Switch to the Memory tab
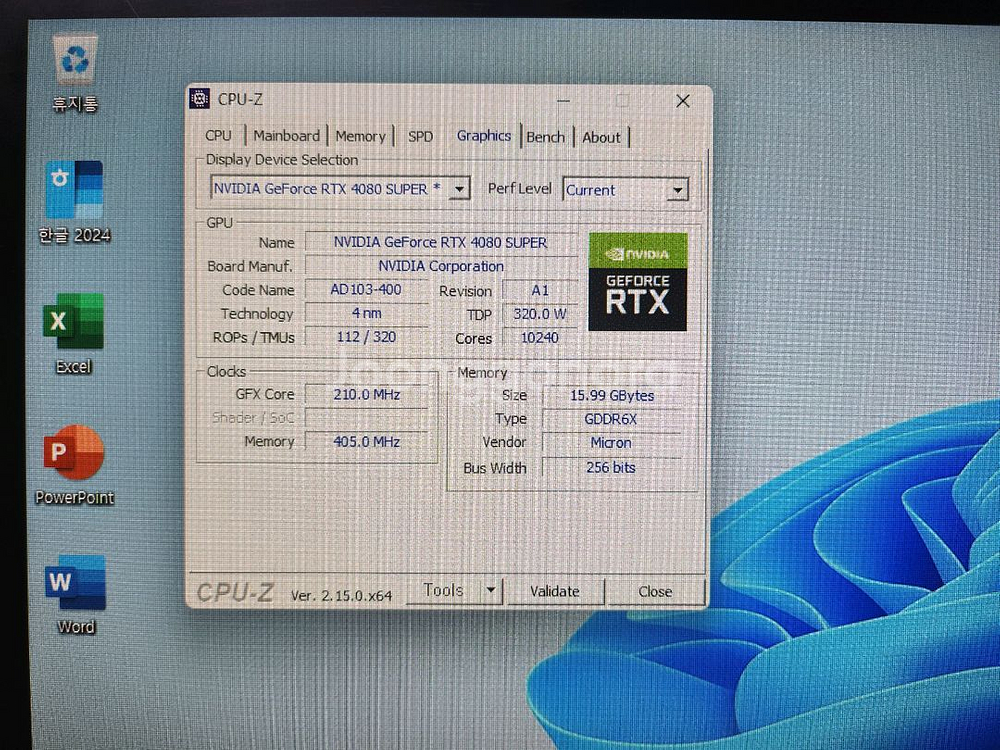Viewport: 1000px width, 750px height. (360, 136)
